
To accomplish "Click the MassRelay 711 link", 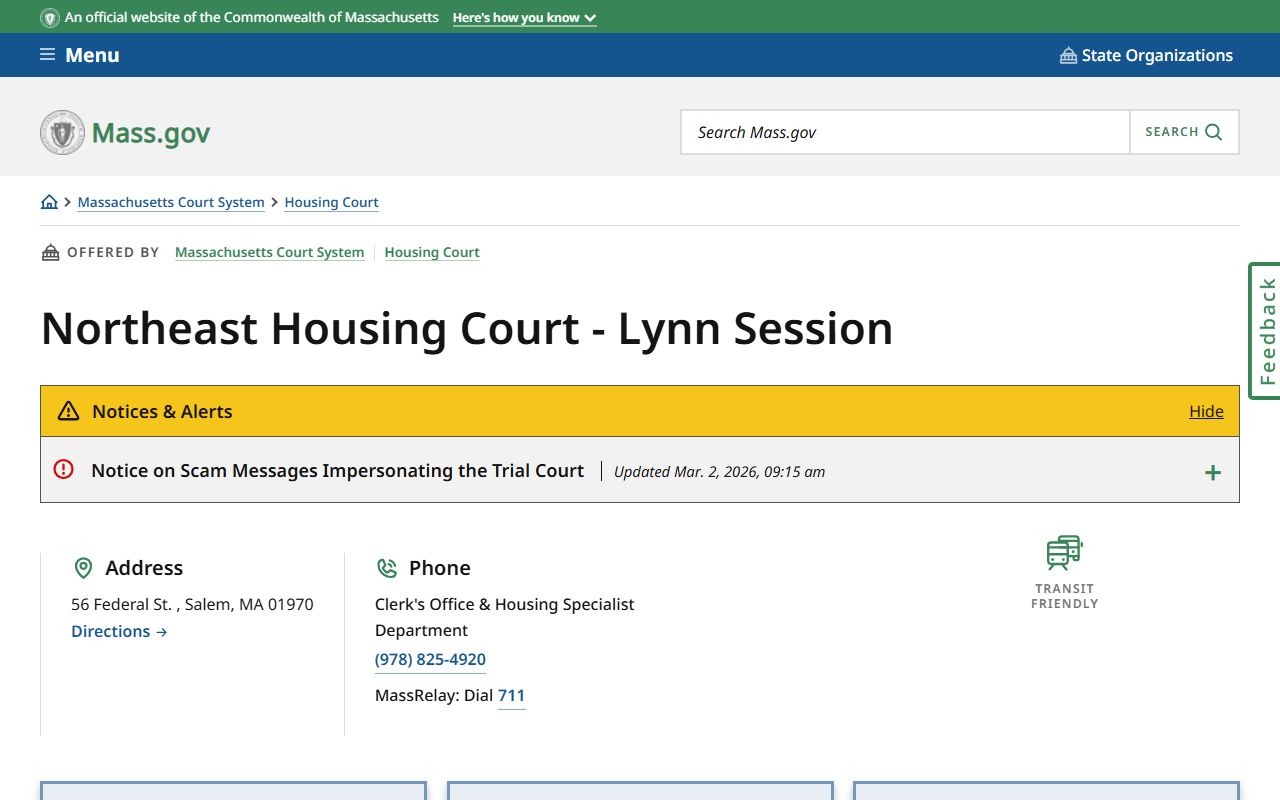I will (x=511, y=695).
